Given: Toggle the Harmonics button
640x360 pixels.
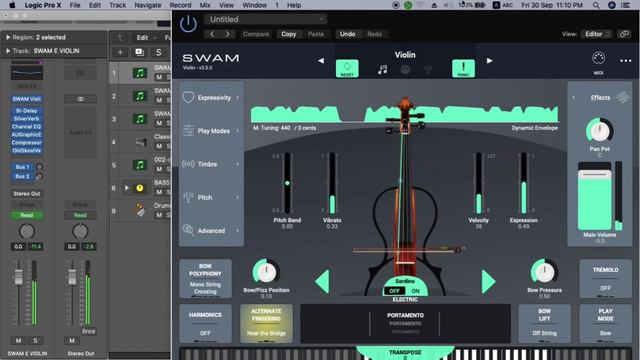Looking at the screenshot, I should pos(205,324).
